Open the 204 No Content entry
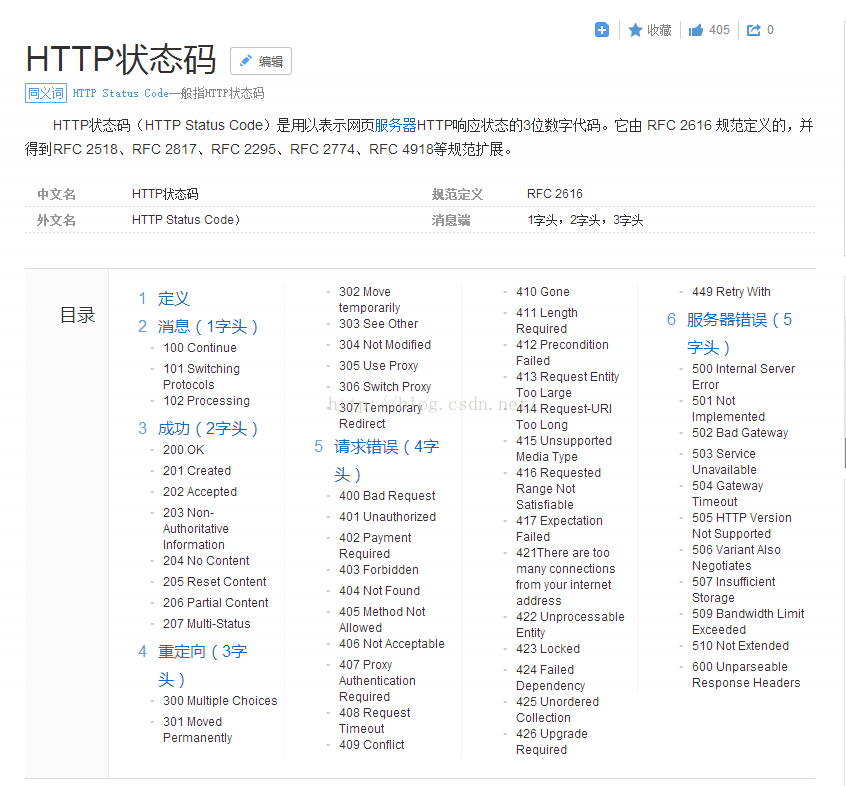The width and height of the screenshot is (846, 786). 206,561
